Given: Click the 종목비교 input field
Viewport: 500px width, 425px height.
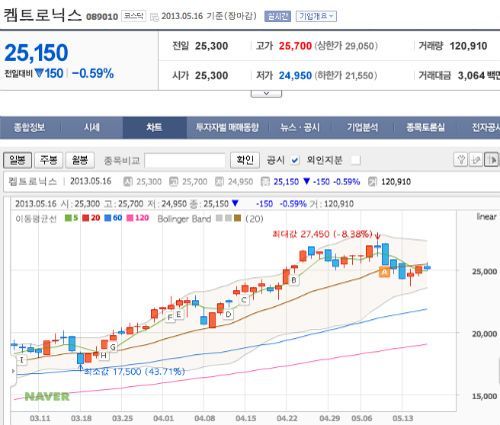Looking at the screenshot, I should coord(185,161).
